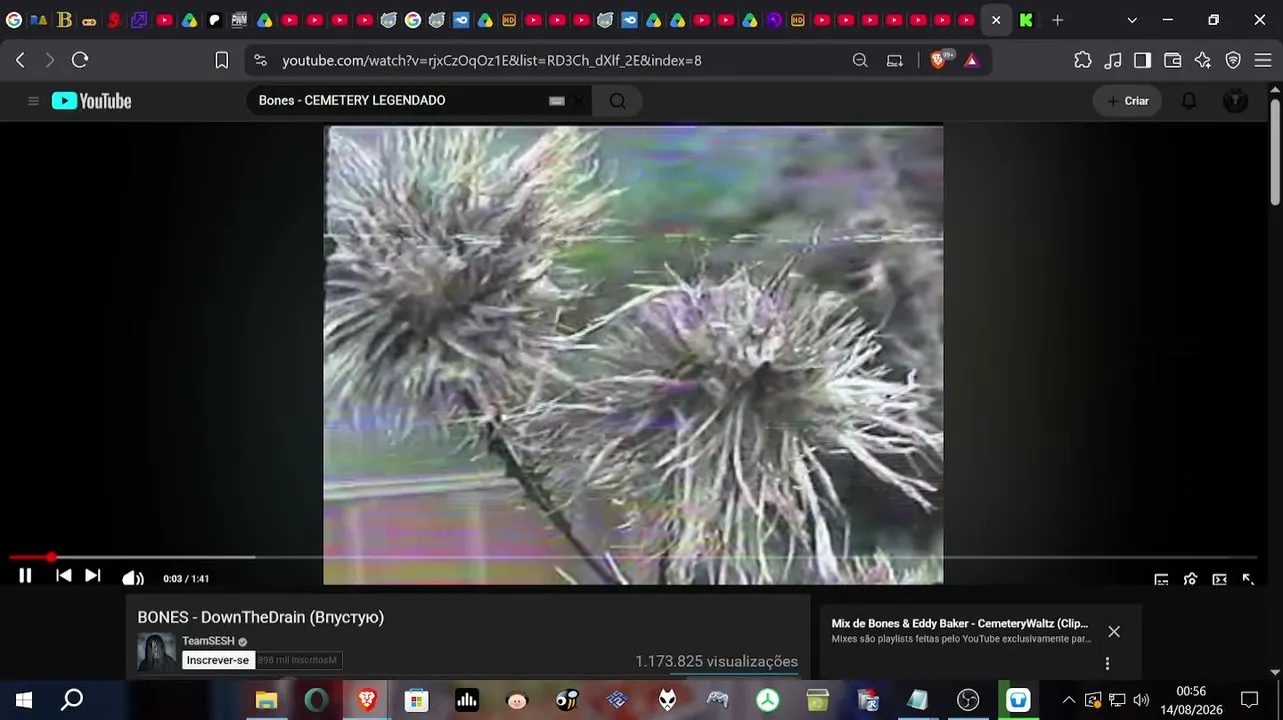
Task: Open Microsoft Store from the taskbar
Action: [417, 700]
